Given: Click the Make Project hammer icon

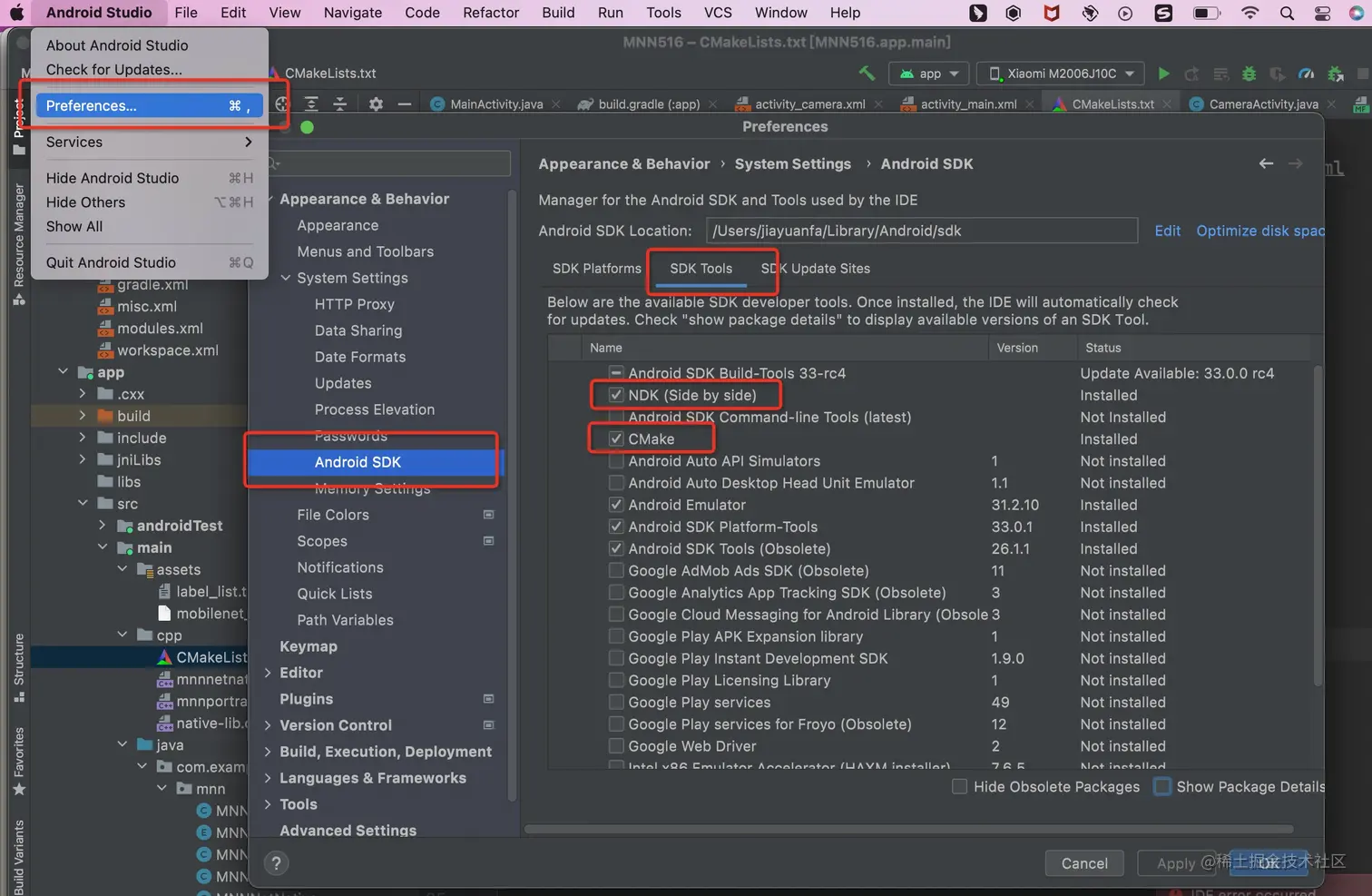Looking at the screenshot, I should point(867,74).
